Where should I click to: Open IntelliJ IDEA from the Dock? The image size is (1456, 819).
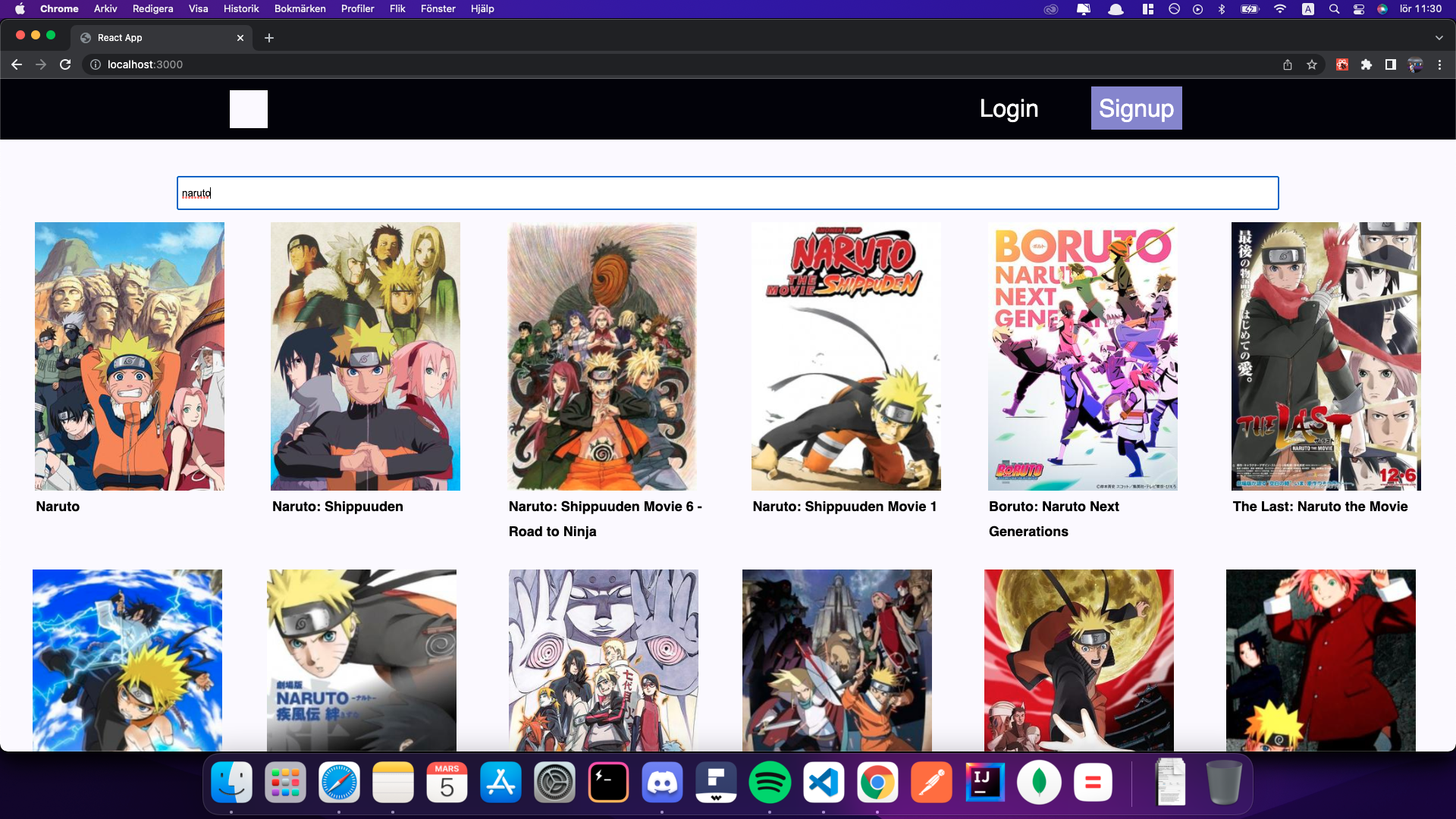[x=985, y=783]
